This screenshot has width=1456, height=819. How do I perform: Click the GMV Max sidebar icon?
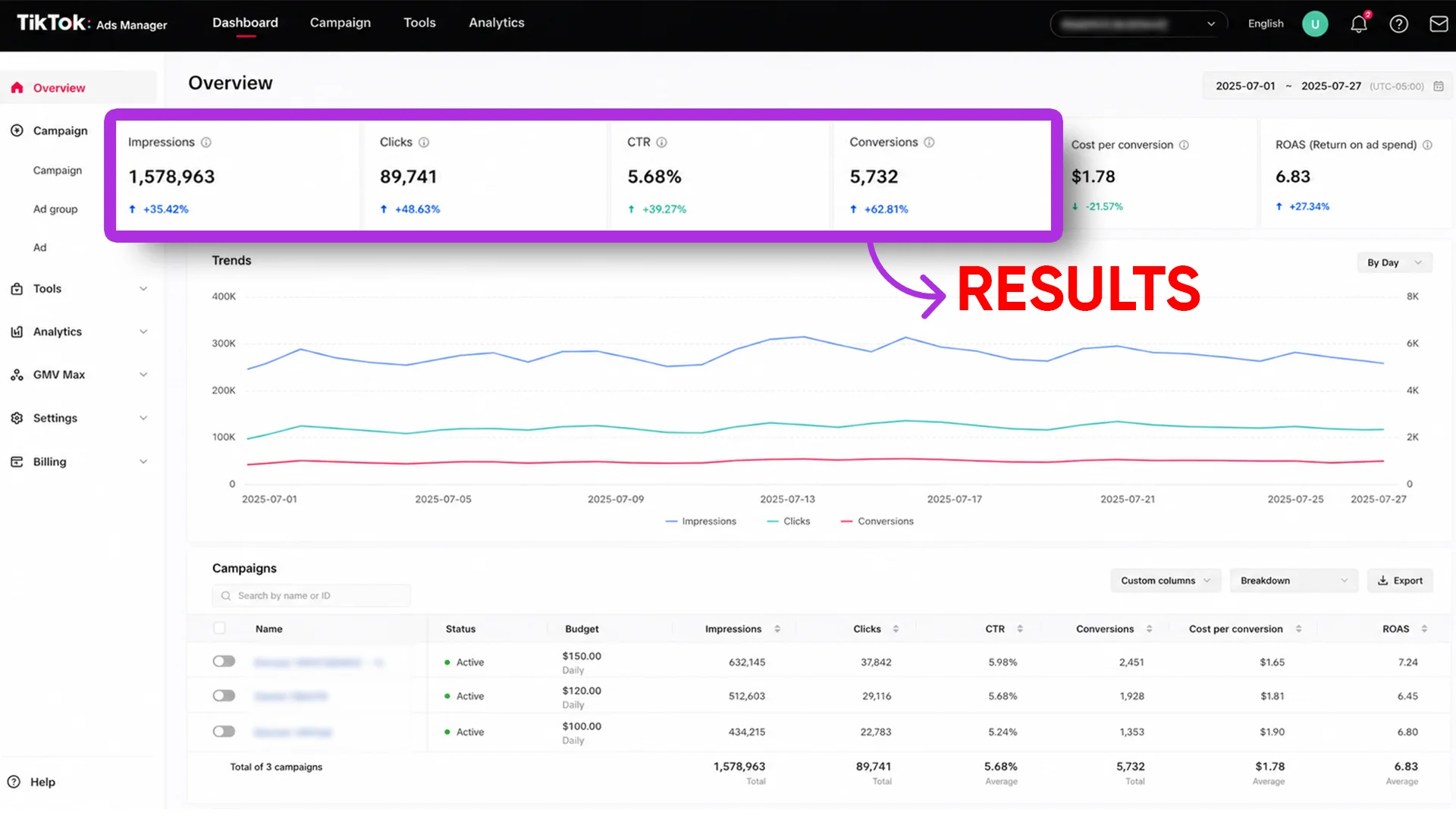point(17,375)
